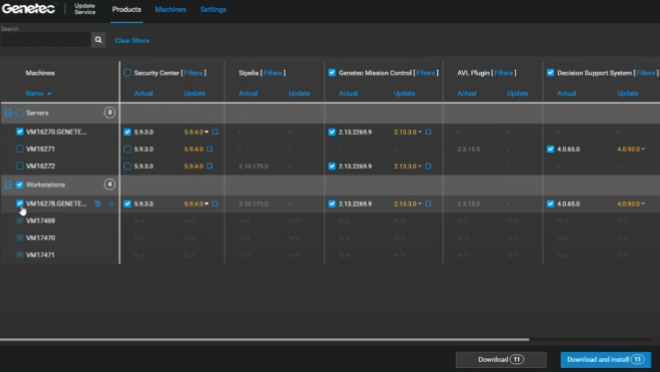This screenshot has width=660, height=372.
Task: Click the search magnifier icon
Action: pos(98,40)
